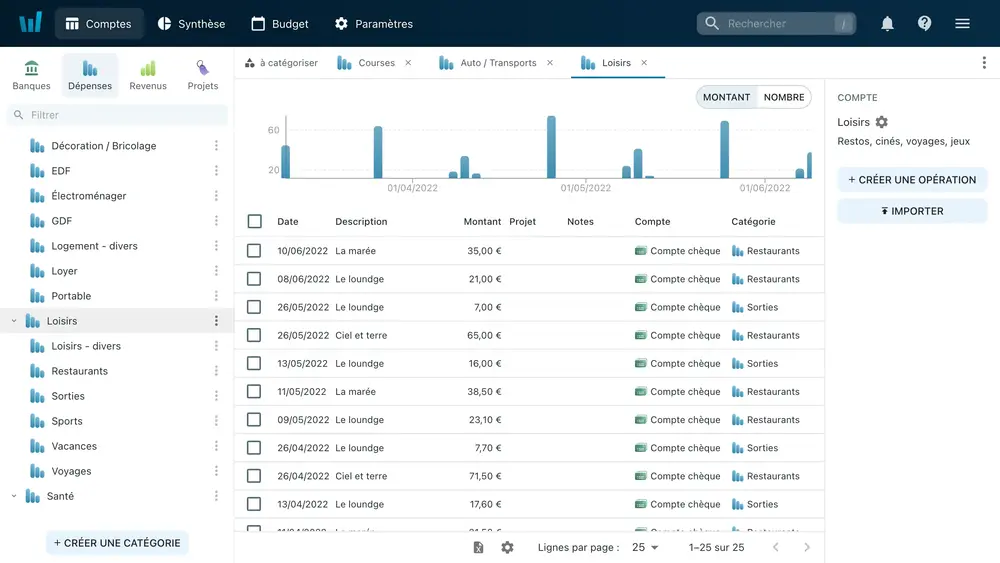
Task: Open the lines per page dropdown
Action: point(645,547)
